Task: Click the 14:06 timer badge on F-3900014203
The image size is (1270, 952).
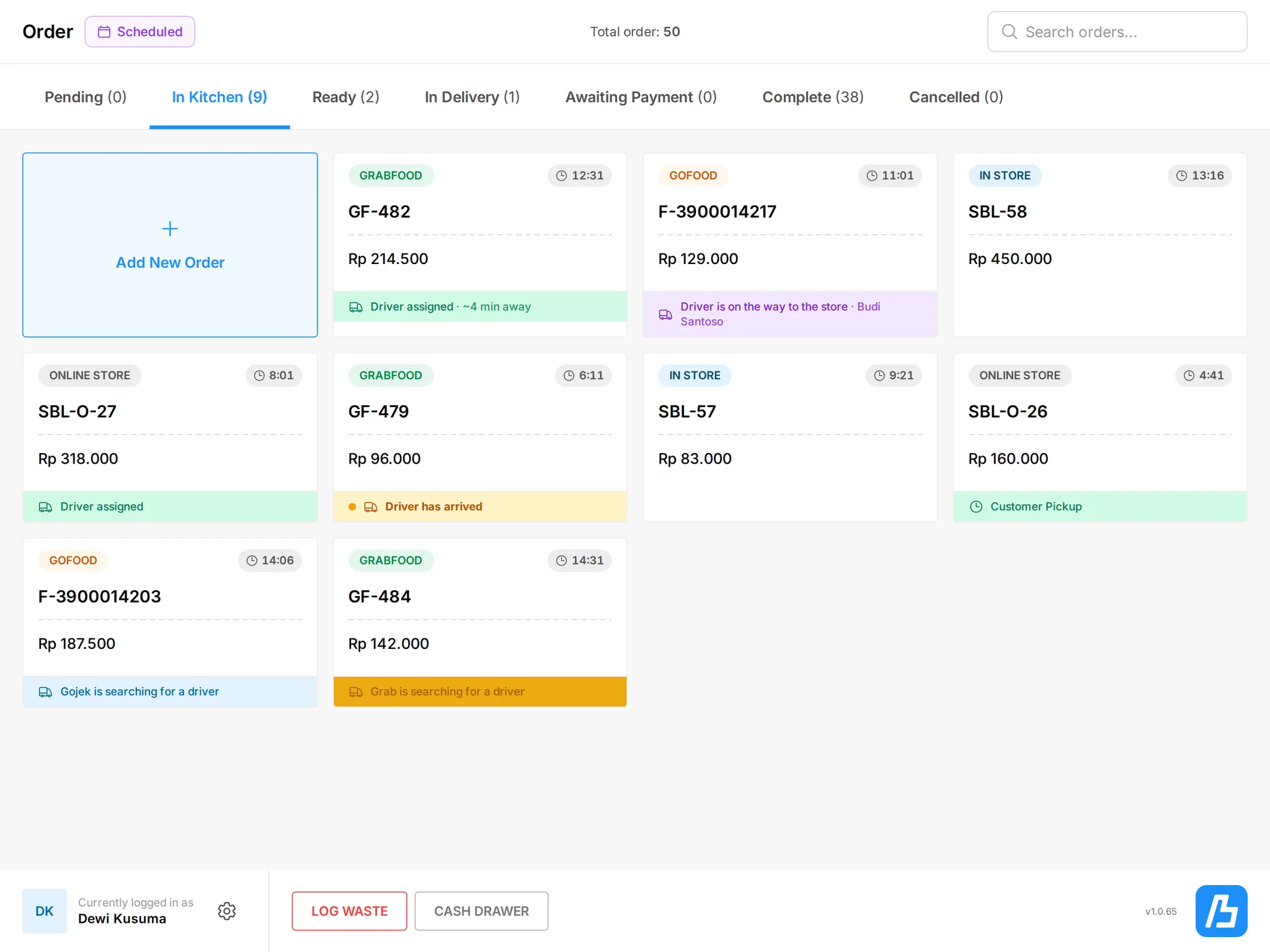Action: (x=270, y=560)
